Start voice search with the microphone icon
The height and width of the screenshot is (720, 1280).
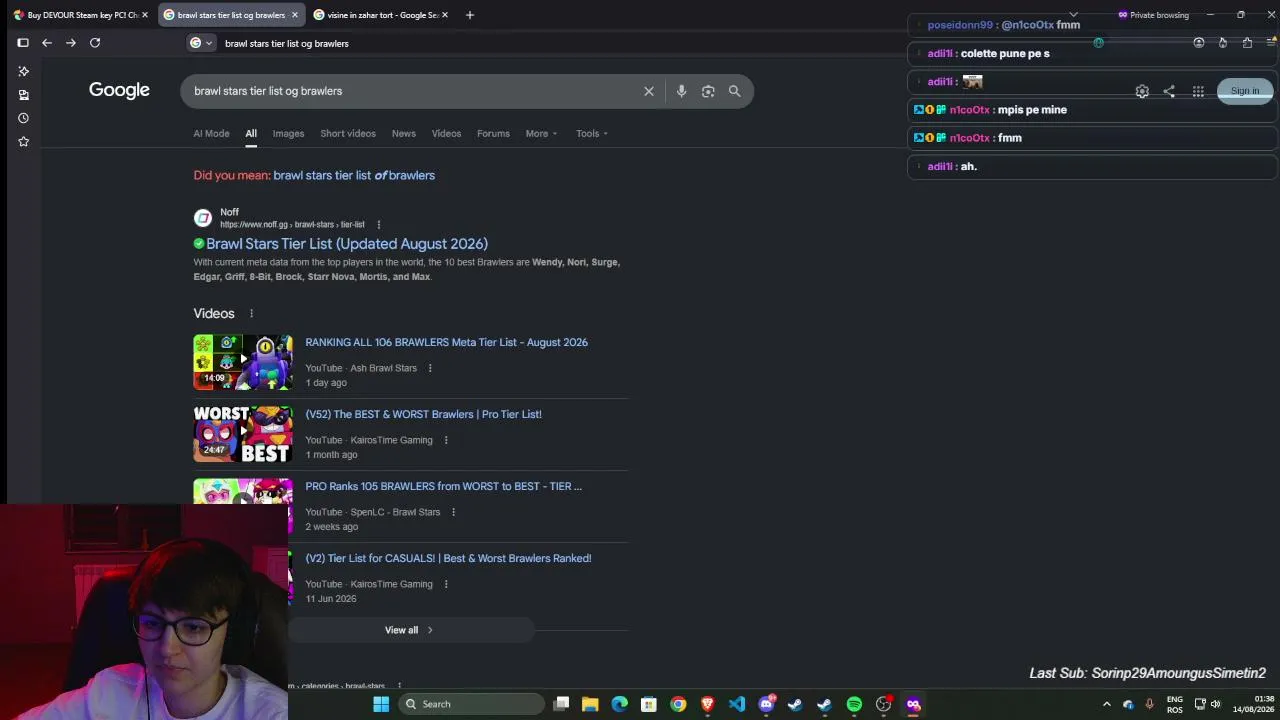click(681, 91)
